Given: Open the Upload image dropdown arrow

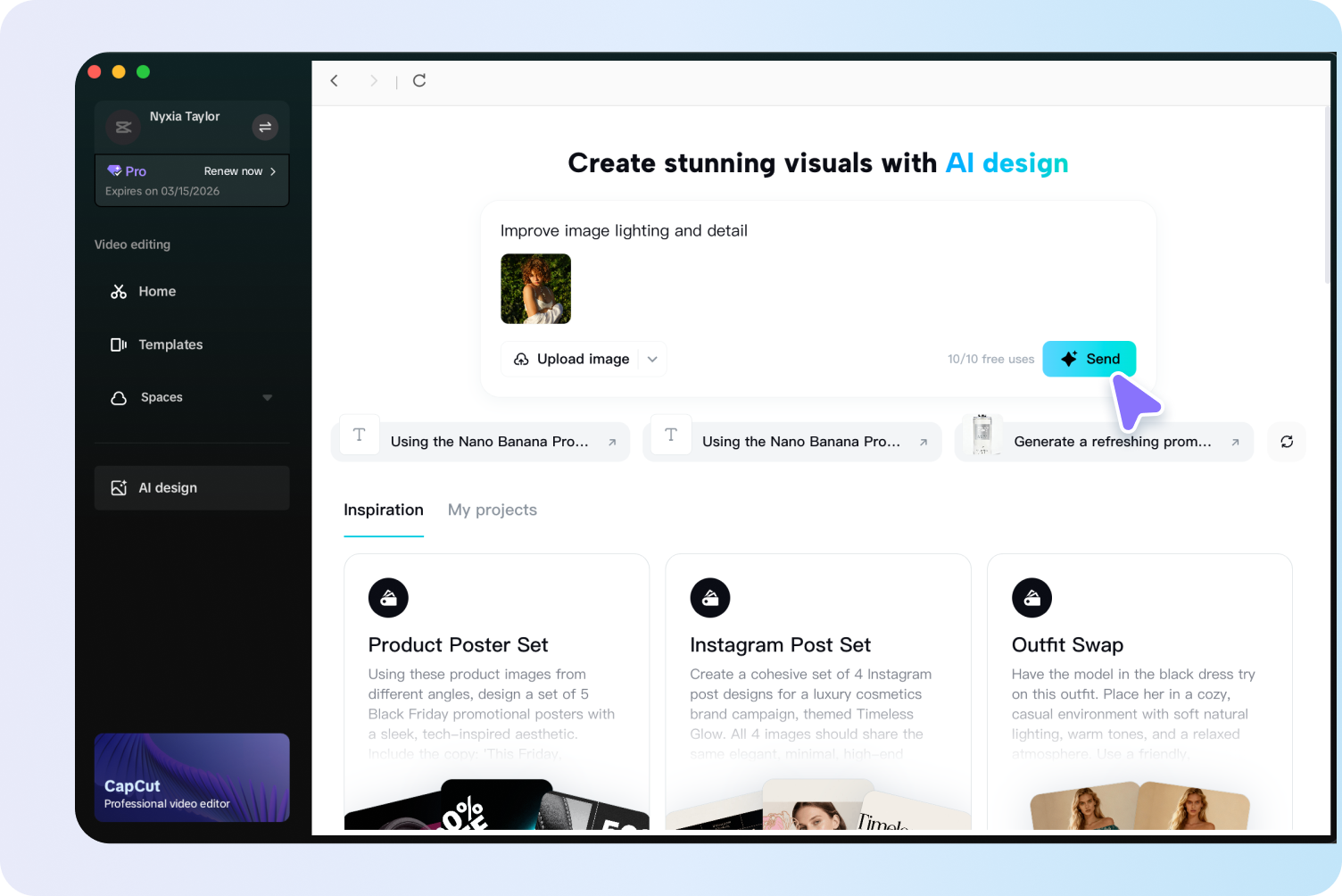Looking at the screenshot, I should click(652, 359).
